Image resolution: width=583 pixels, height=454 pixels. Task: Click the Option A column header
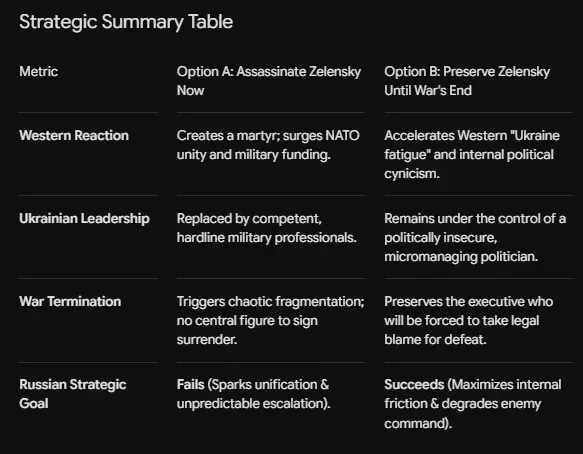[x=269, y=81]
